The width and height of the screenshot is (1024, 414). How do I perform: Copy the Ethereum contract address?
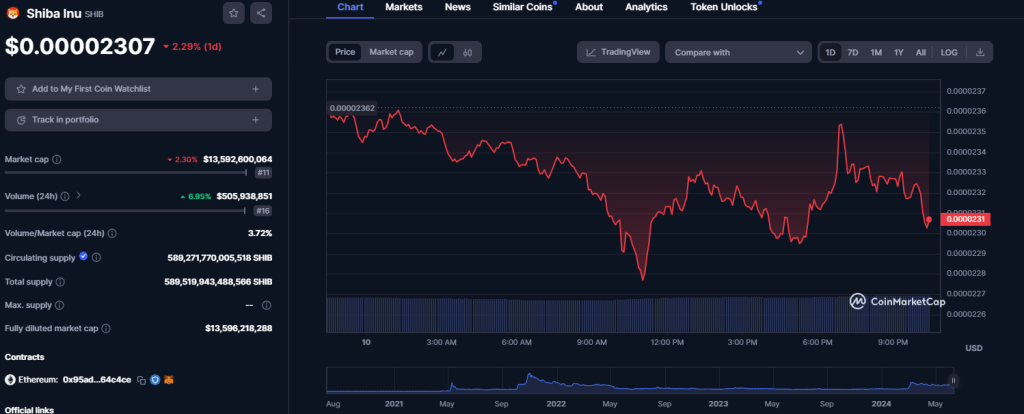pos(142,380)
